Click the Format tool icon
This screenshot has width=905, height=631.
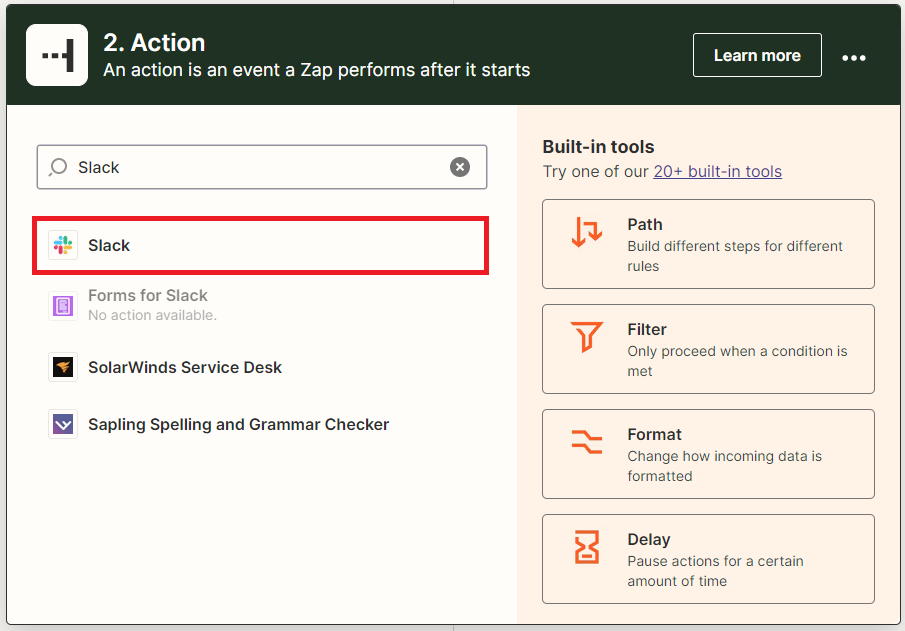(587, 442)
